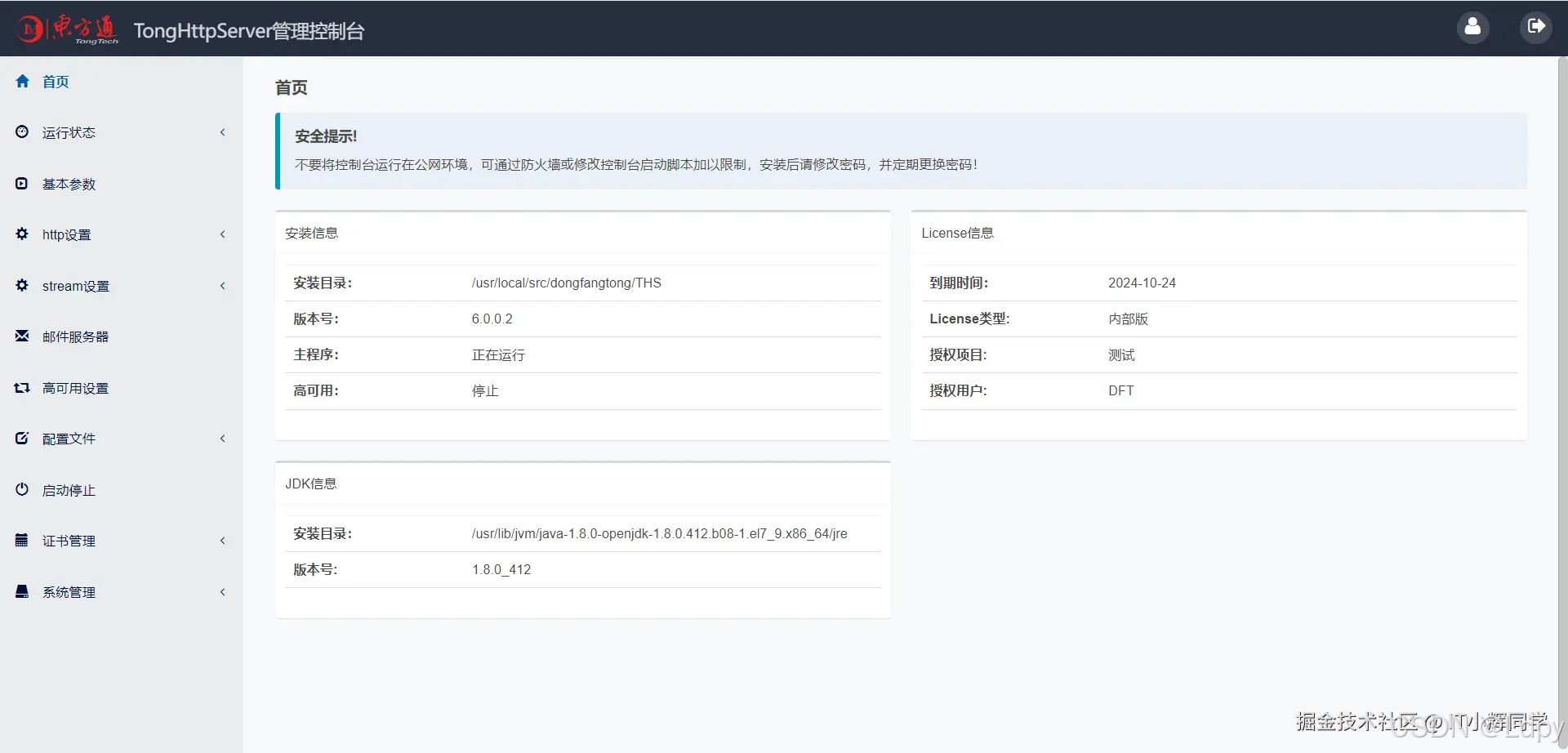Click the 授权用户: label

[x=958, y=390]
